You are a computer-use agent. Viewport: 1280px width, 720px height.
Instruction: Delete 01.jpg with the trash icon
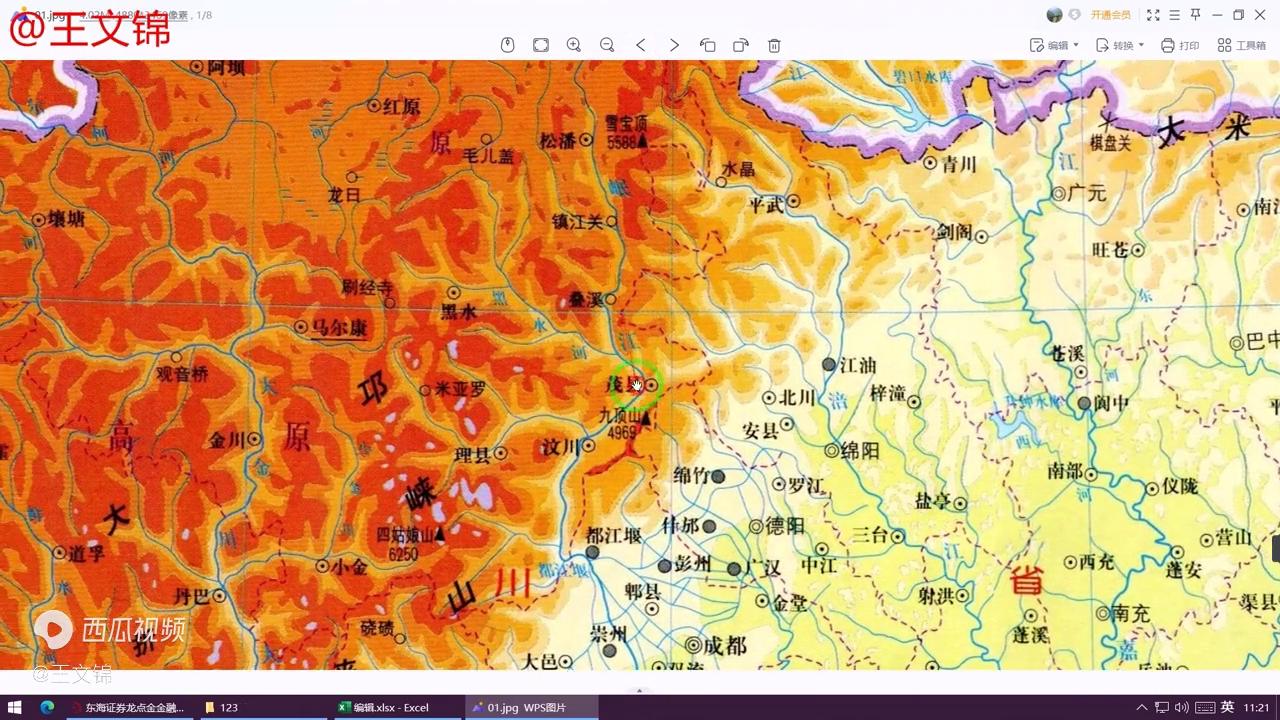coord(773,45)
